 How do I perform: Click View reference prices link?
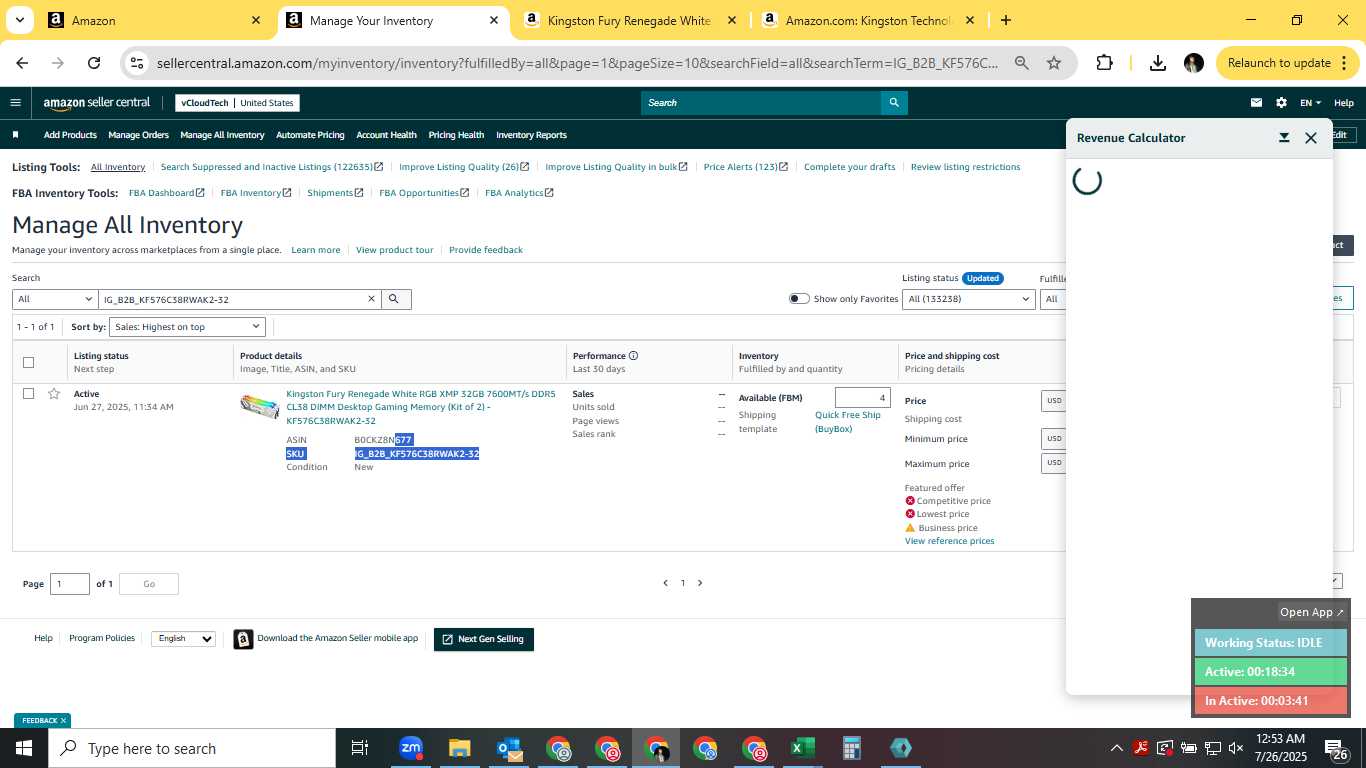[949, 541]
